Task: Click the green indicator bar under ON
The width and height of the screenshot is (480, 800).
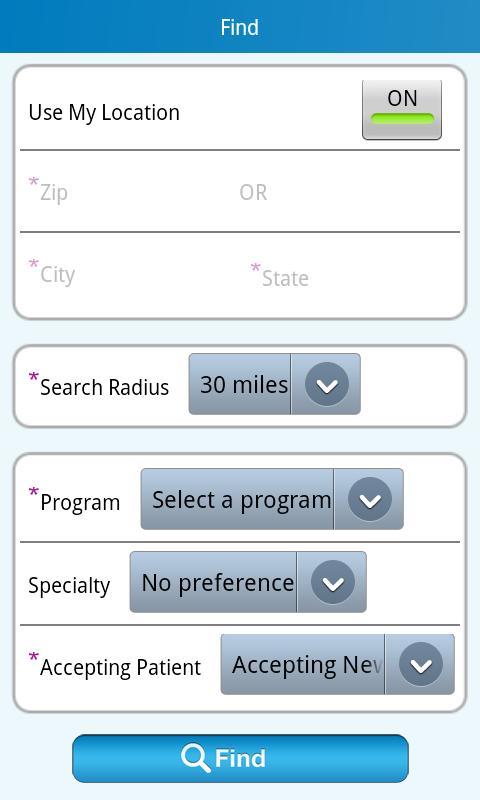Action: 402,119
